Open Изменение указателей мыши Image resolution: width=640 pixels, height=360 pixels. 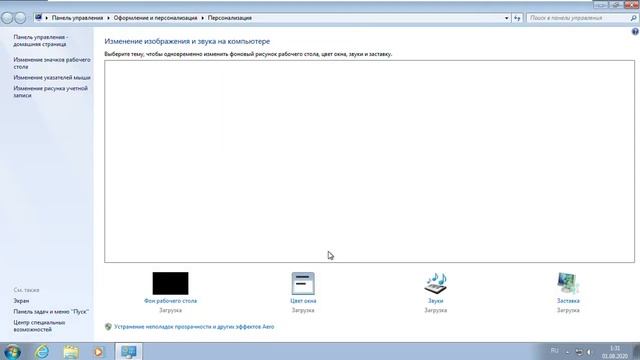[52, 78]
